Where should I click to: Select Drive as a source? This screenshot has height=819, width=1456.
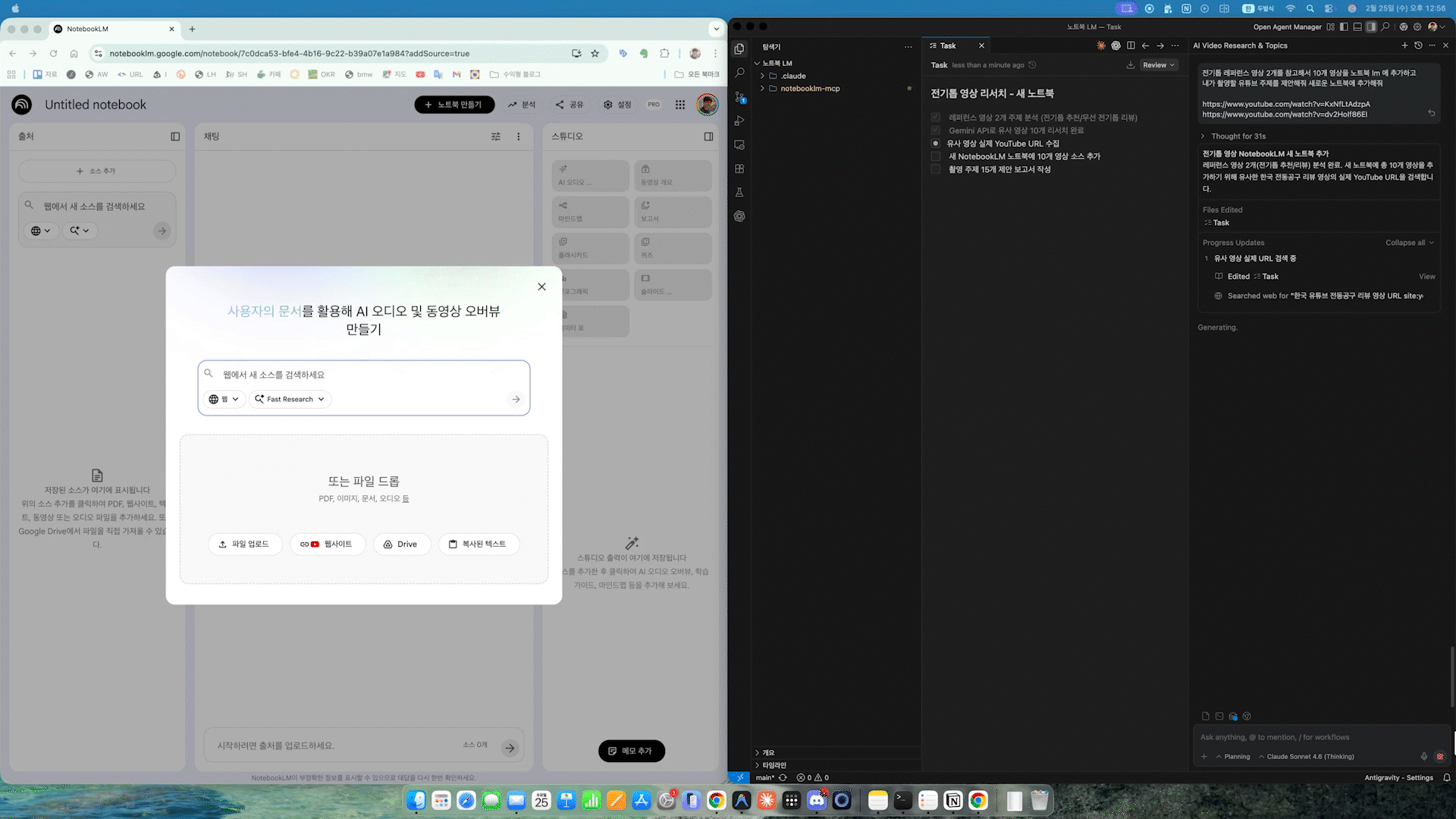click(x=401, y=544)
